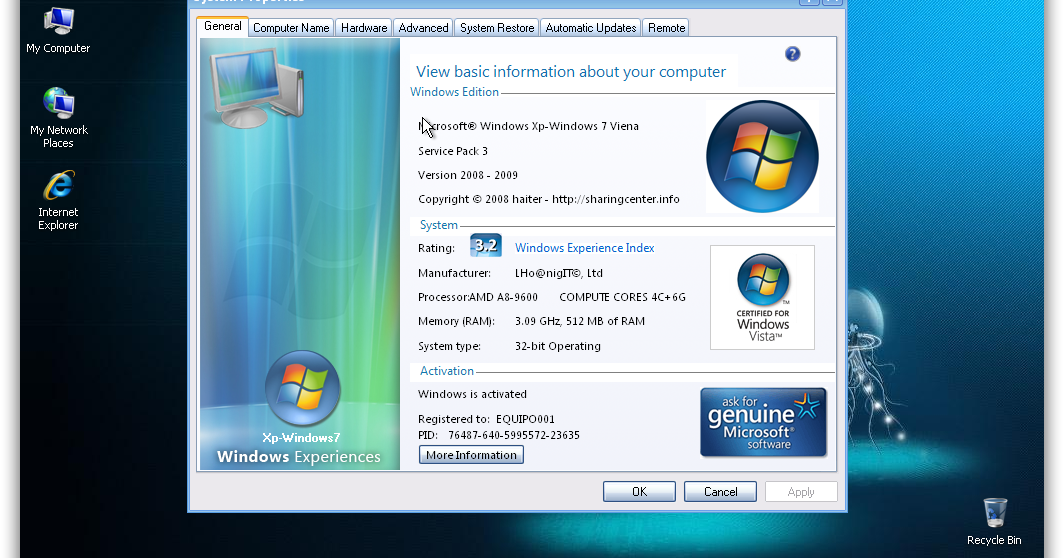Click the PID number 76487-640-5995572-23635
This screenshot has width=1064, height=558.
point(514,435)
